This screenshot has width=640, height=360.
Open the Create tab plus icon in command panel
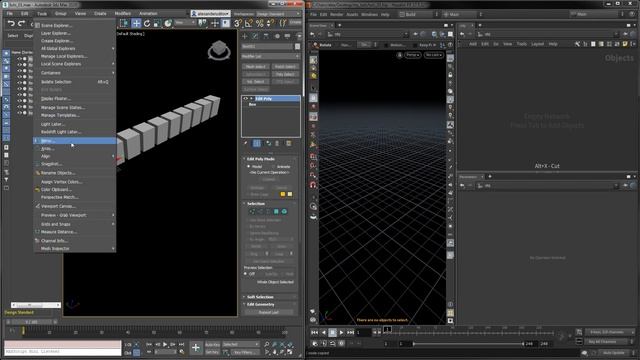pyautogui.click(x=245, y=36)
